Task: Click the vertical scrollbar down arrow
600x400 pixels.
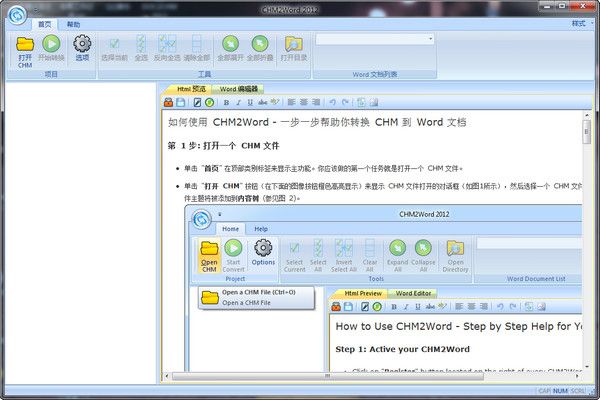Action: pyautogui.click(x=586, y=367)
